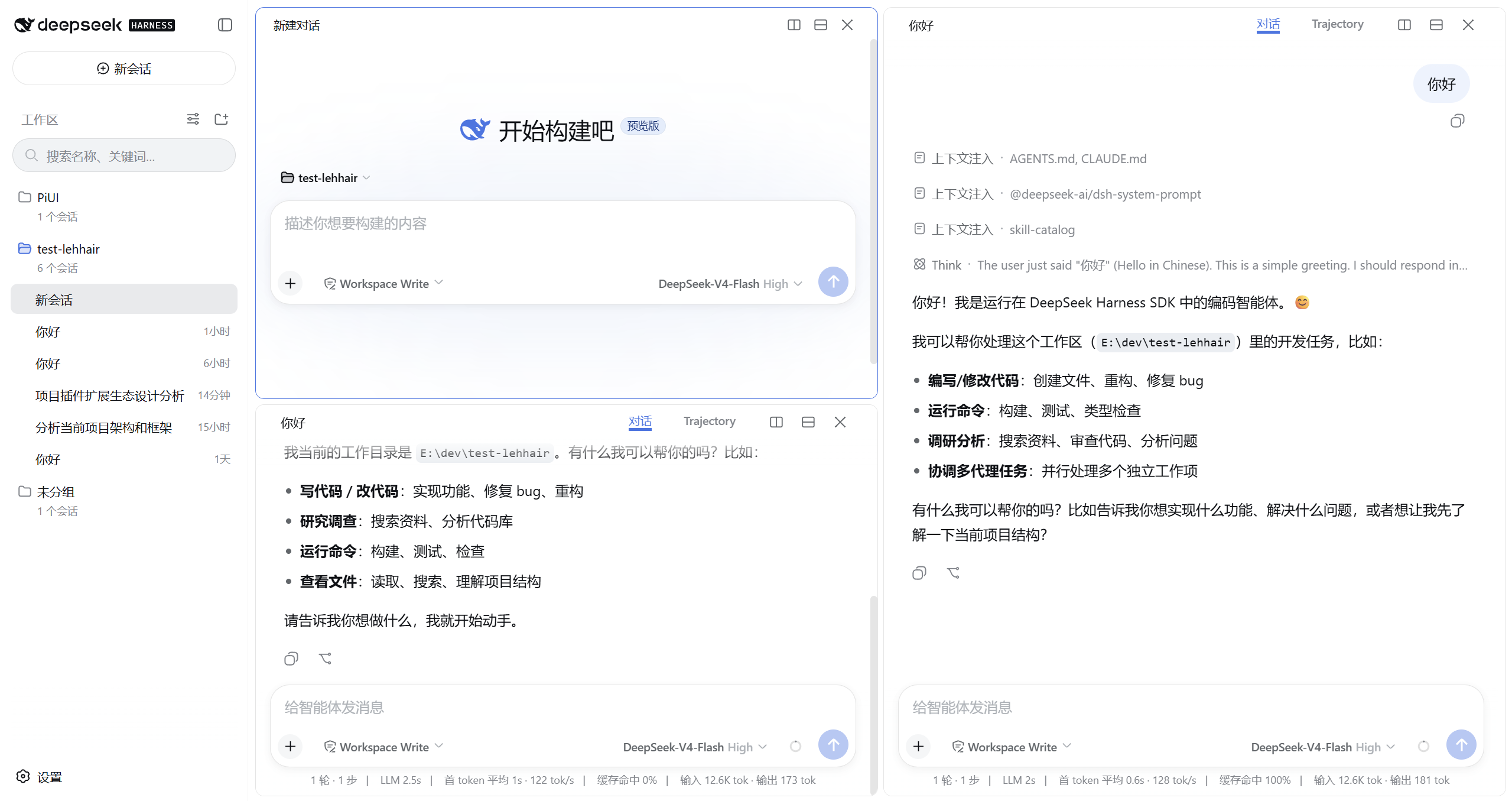Add a new workspace folder icon
Screen dimensions: 1512x801
coord(222,119)
